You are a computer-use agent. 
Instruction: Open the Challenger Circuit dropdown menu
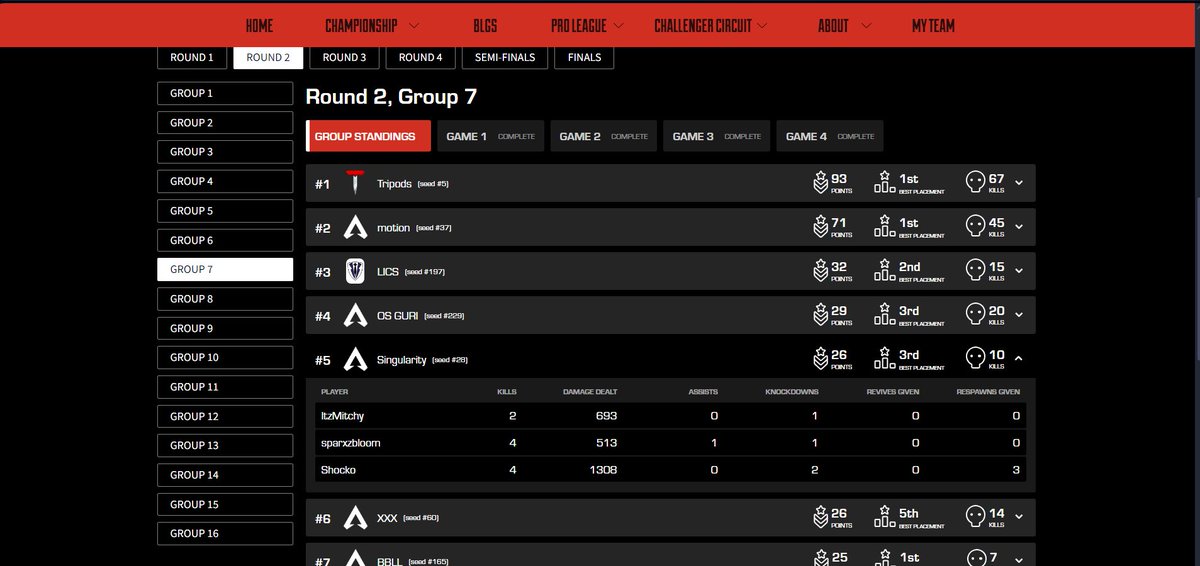(711, 26)
